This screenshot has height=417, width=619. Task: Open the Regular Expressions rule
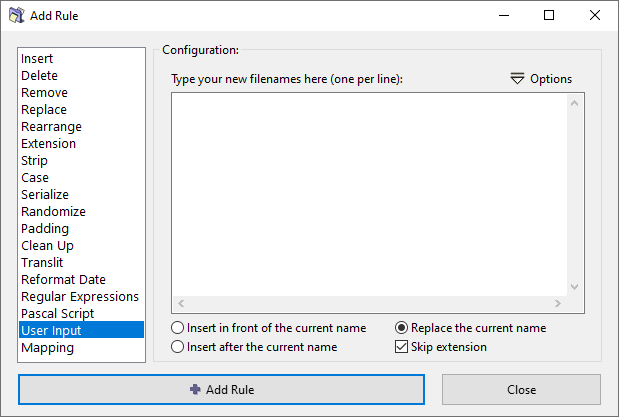(x=81, y=296)
